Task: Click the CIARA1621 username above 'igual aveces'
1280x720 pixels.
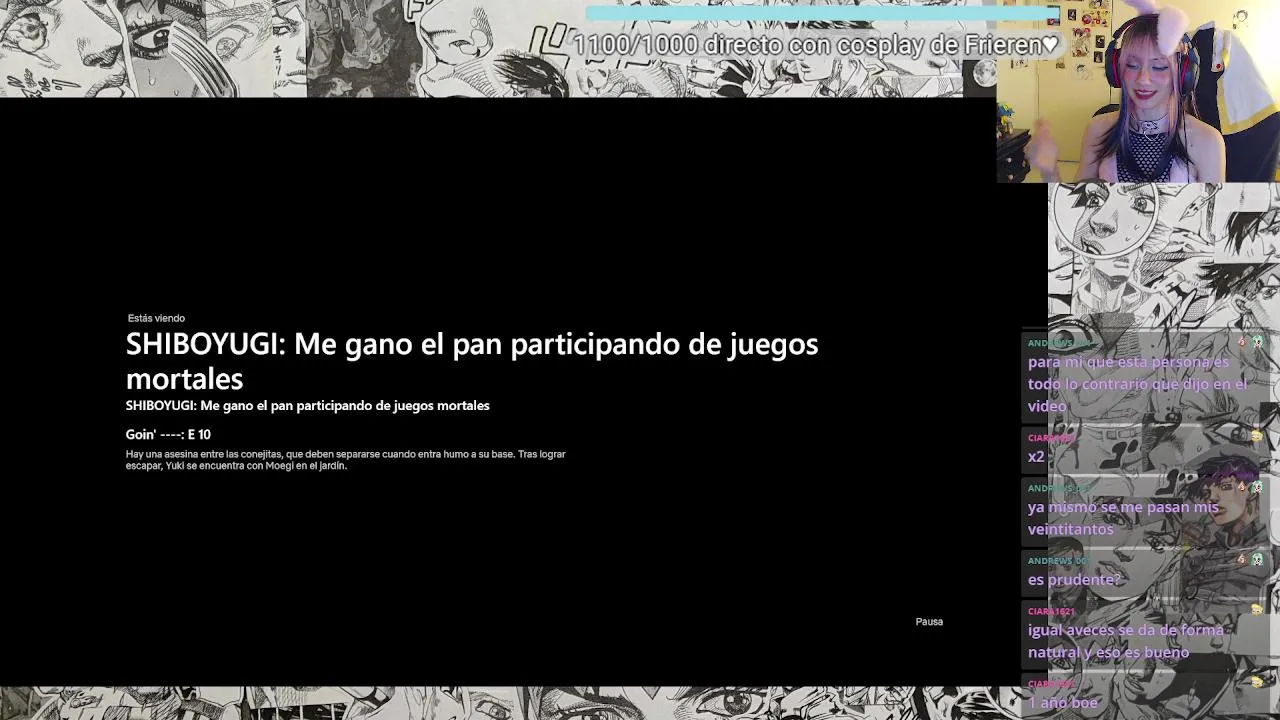Action: click(1051, 611)
